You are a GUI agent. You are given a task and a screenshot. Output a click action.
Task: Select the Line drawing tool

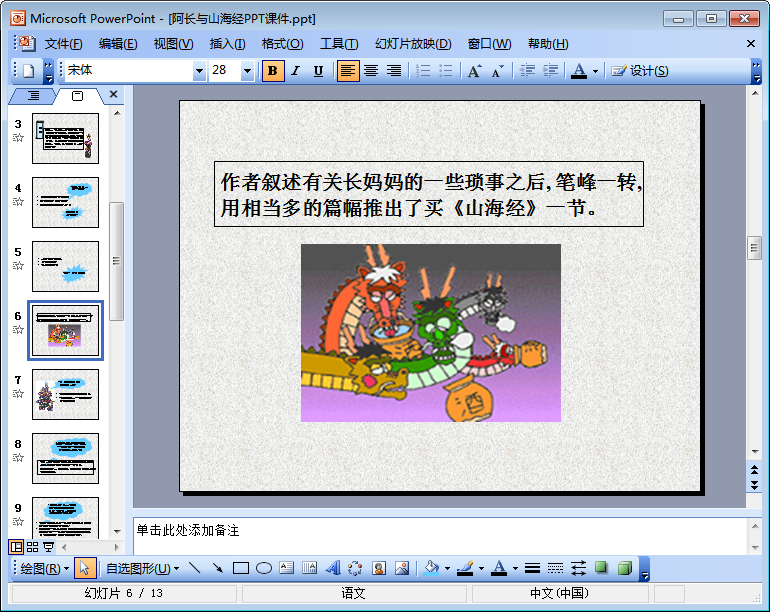[x=195, y=568]
